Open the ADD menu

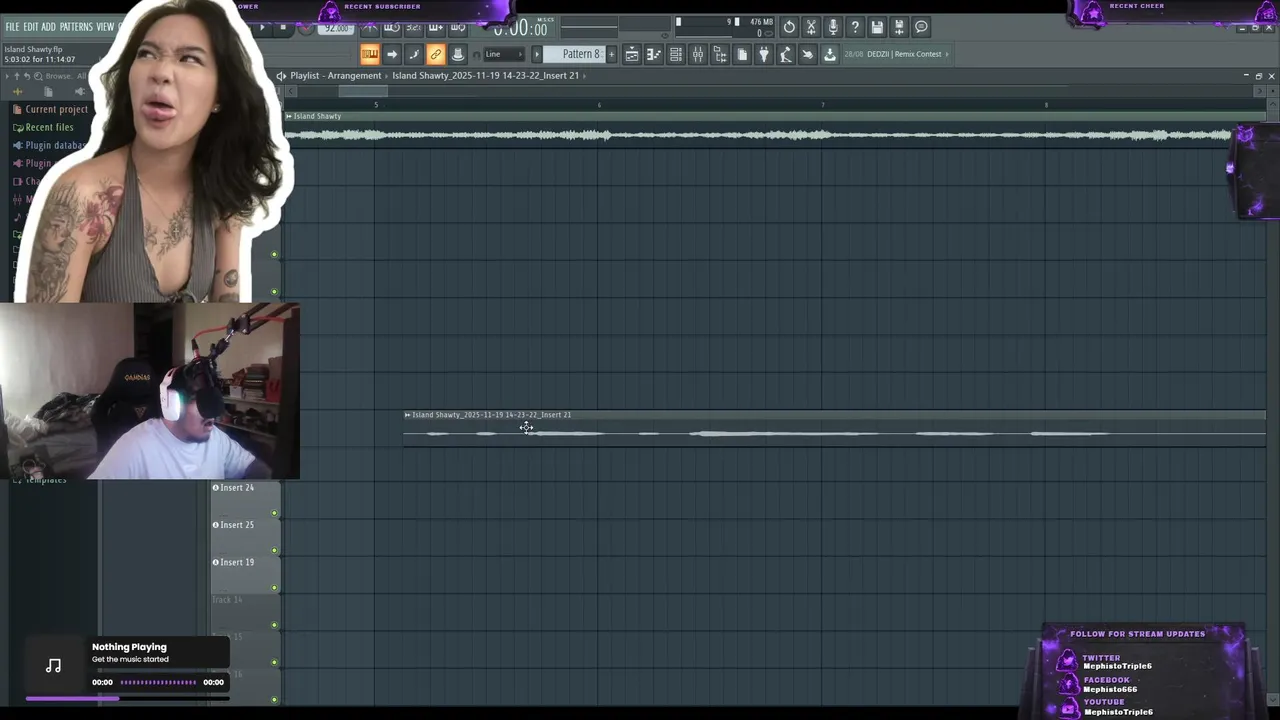point(48,27)
